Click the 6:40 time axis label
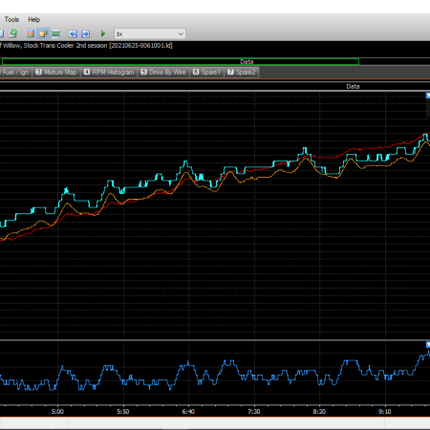This screenshot has height=430, width=430. click(x=188, y=412)
